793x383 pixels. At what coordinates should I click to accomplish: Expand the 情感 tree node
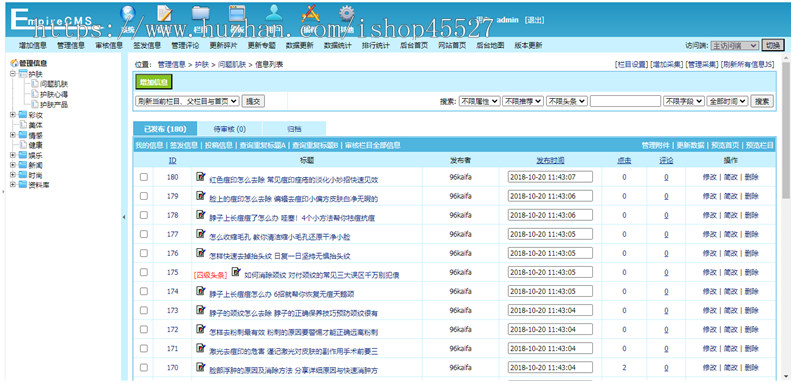(12, 135)
